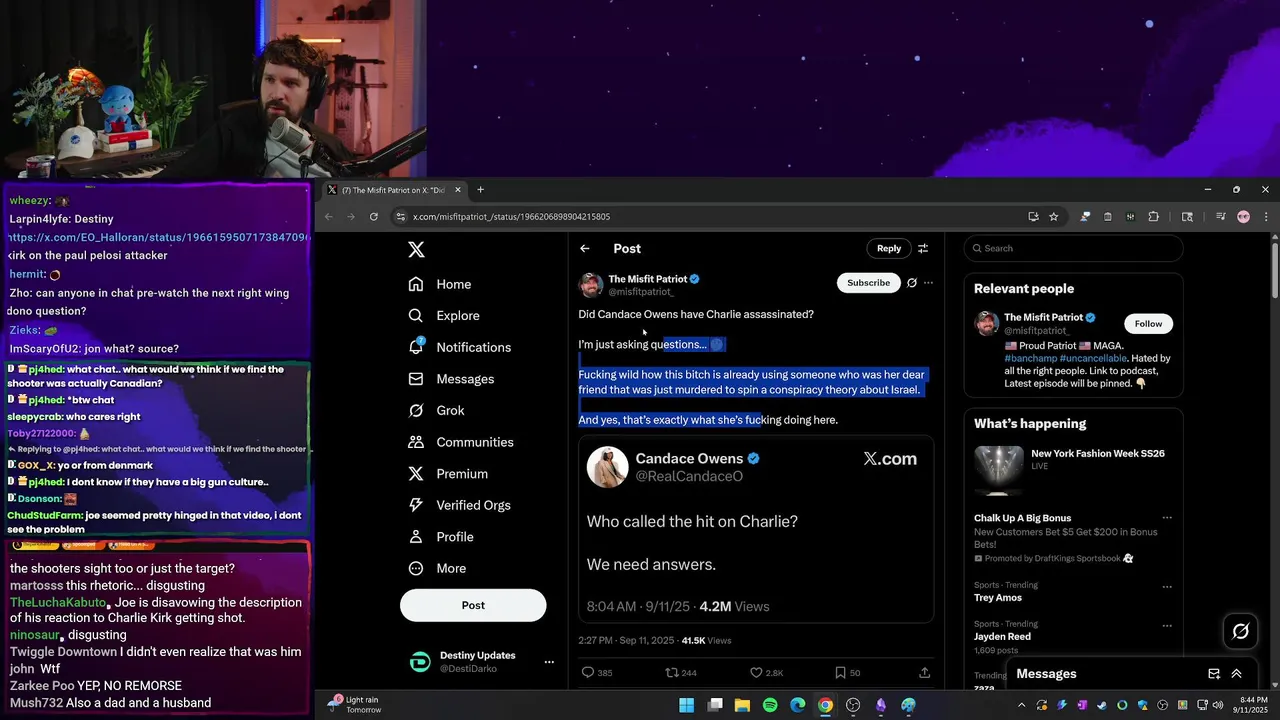
Task: Open the Chrome three-dot menu
Action: [x=1266, y=217]
